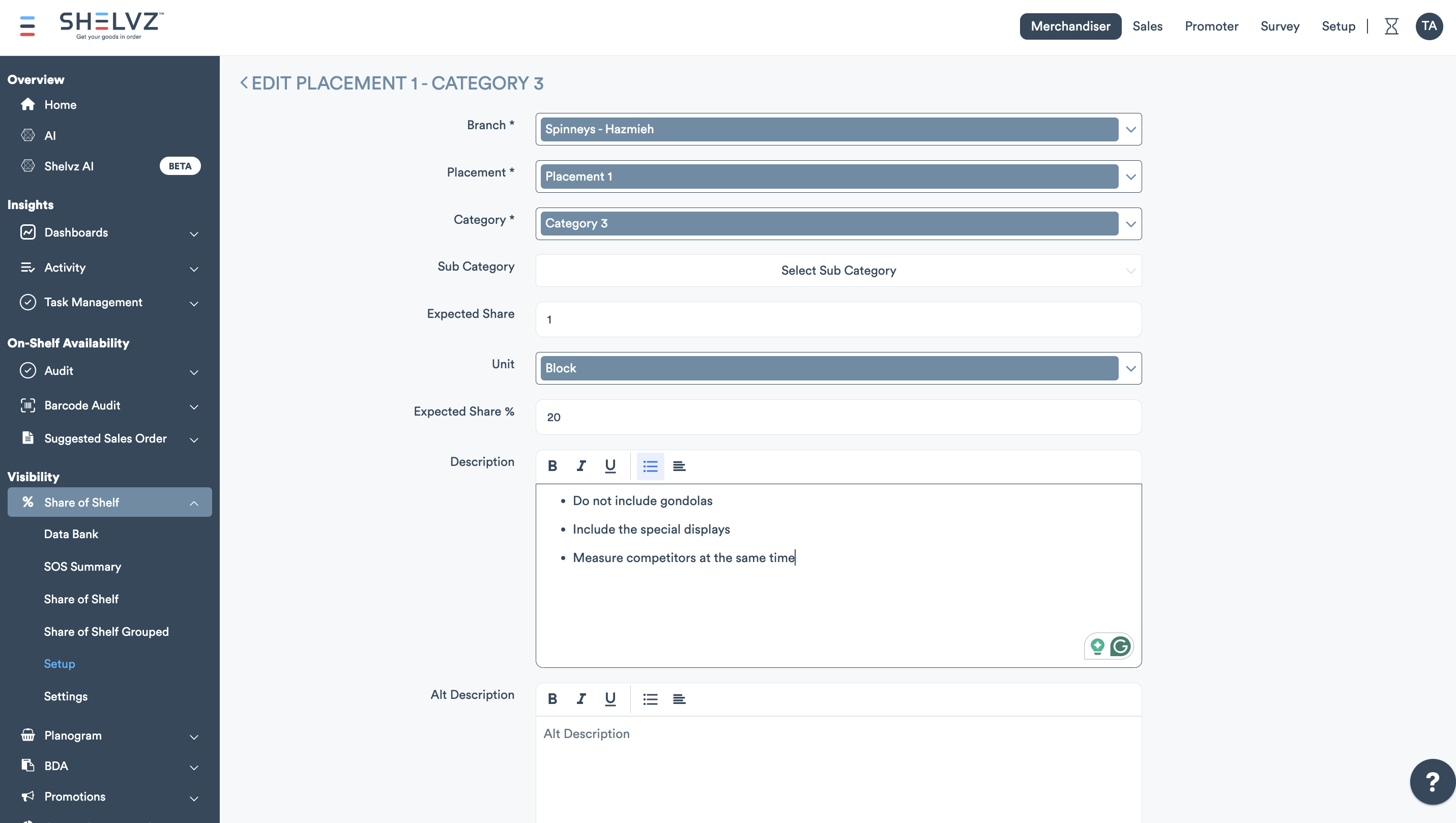Toggle underline in Alt Description editor

(610, 699)
